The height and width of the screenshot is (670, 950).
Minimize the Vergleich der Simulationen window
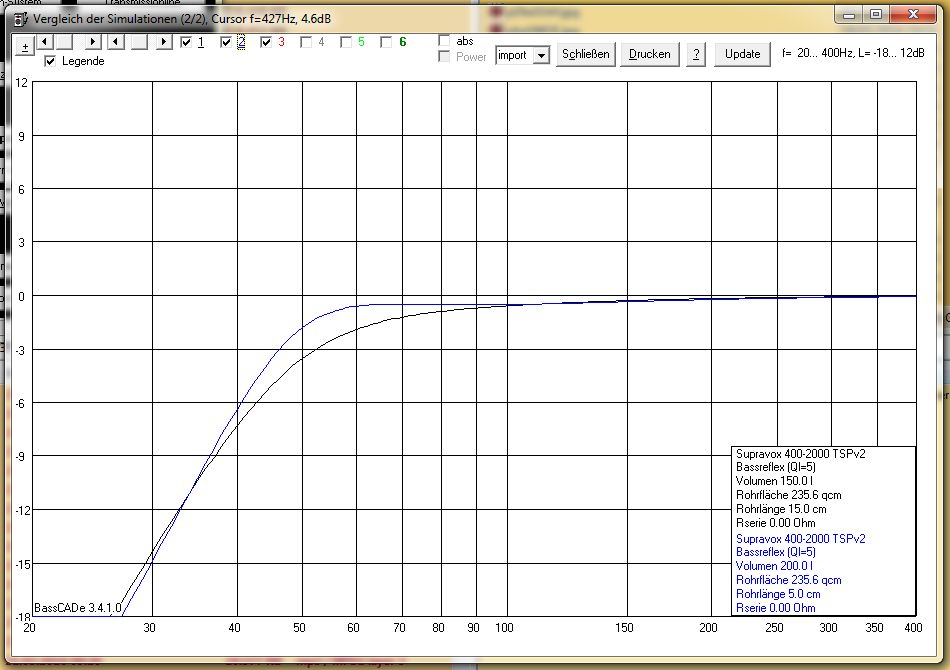(x=849, y=15)
